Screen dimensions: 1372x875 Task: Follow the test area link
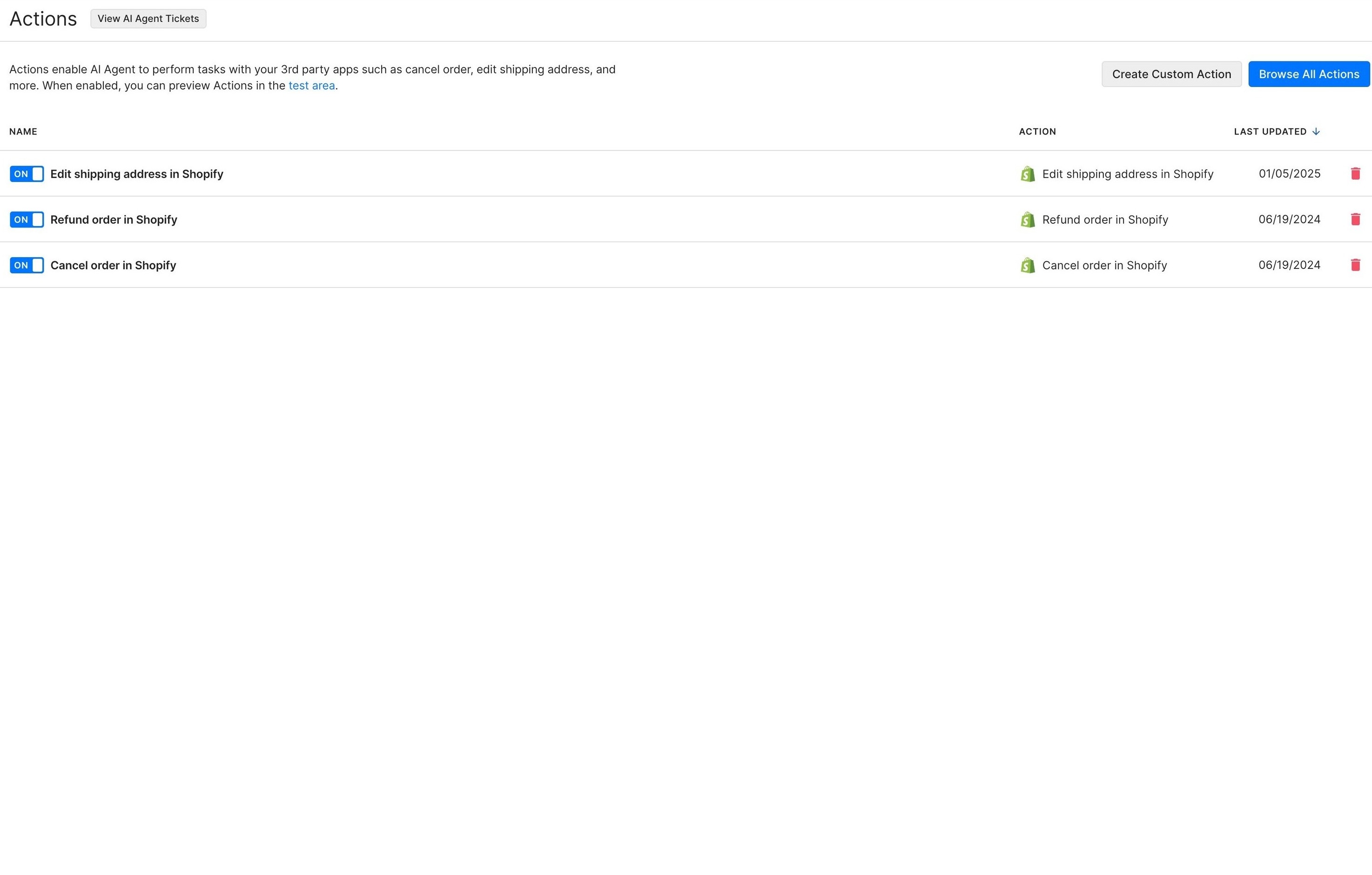pos(311,86)
